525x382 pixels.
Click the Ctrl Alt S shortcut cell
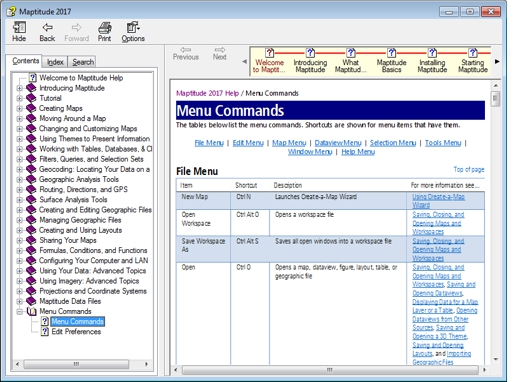click(250, 249)
